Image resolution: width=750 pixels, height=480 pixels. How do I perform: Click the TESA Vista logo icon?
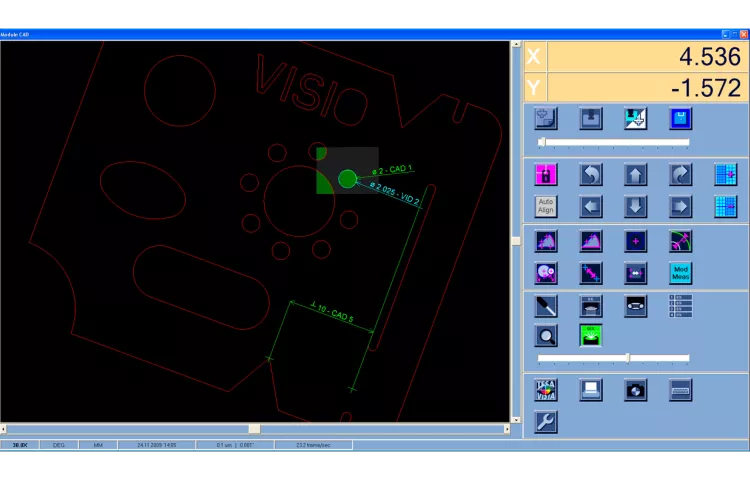546,390
